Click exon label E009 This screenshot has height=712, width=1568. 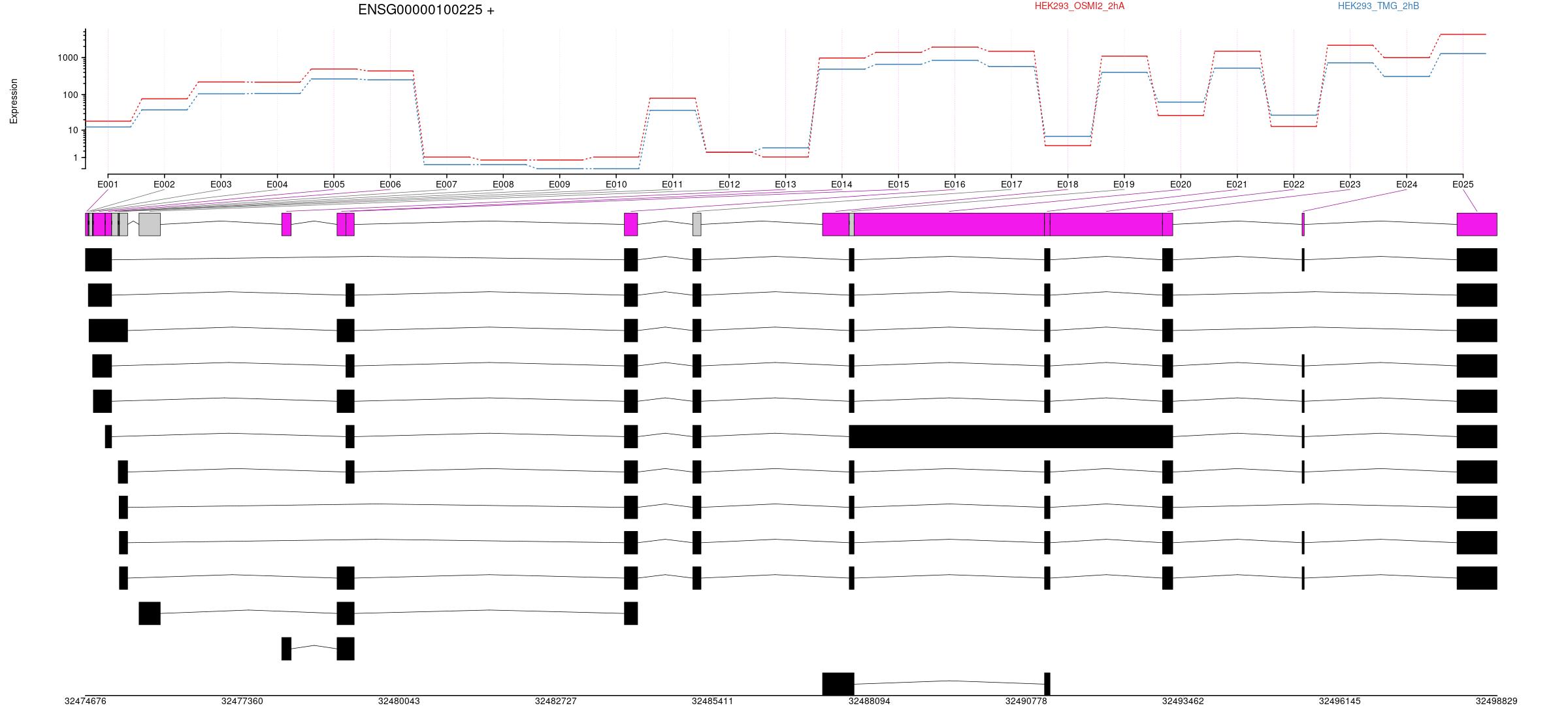coord(559,184)
